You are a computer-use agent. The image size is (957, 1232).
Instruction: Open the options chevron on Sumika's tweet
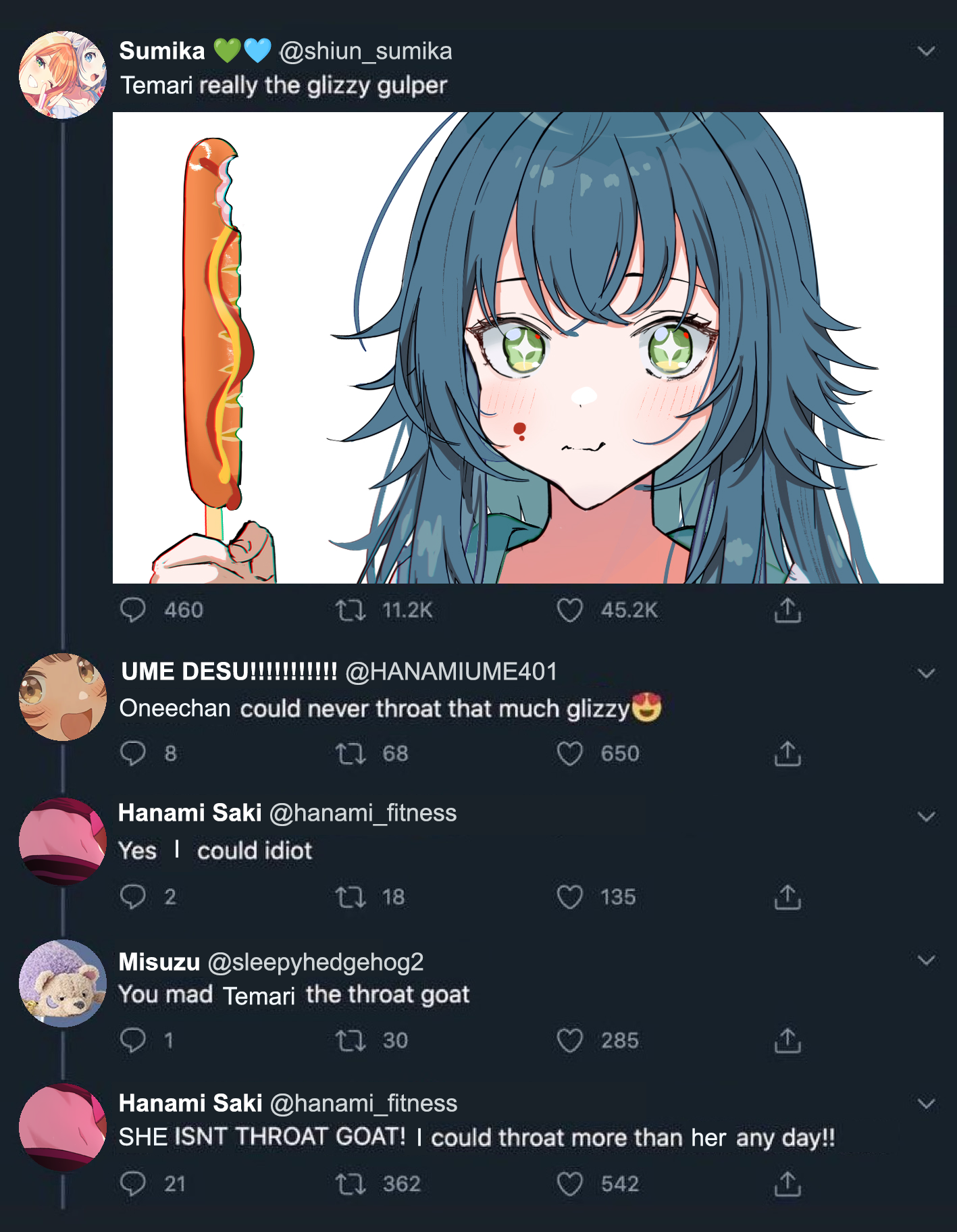[x=927, y=51]
